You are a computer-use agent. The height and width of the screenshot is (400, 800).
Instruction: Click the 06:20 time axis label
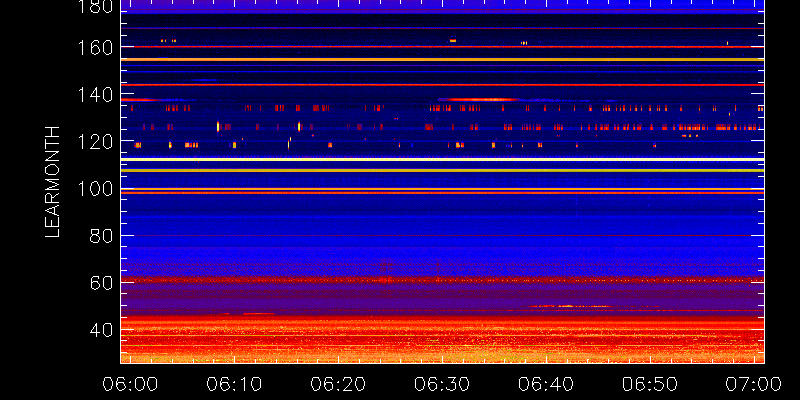tap(338, 384)
